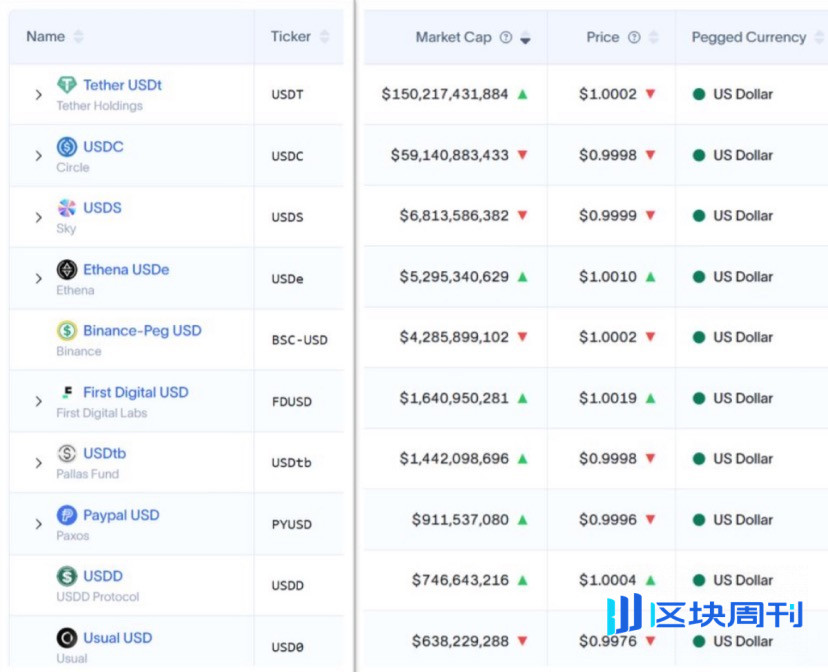Screen dimensions: 828x672
Task: Click the Usual USD logo icon
Action: (67, 638)
